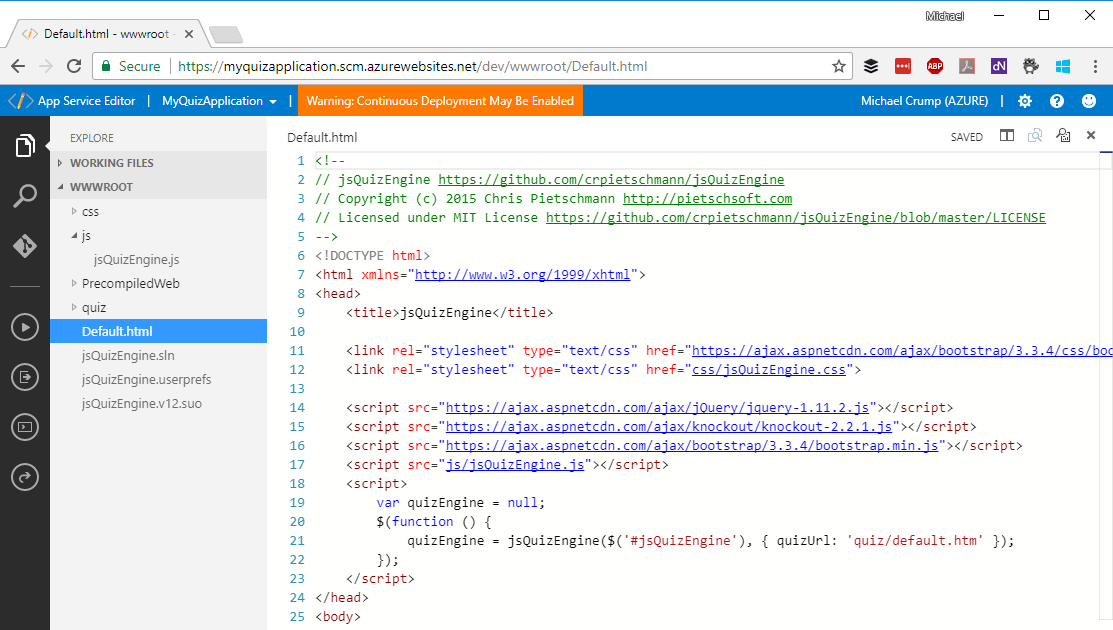Click the EXPLORE panel heading
This screenshot has width=1113, height=630.
[92, 138]
